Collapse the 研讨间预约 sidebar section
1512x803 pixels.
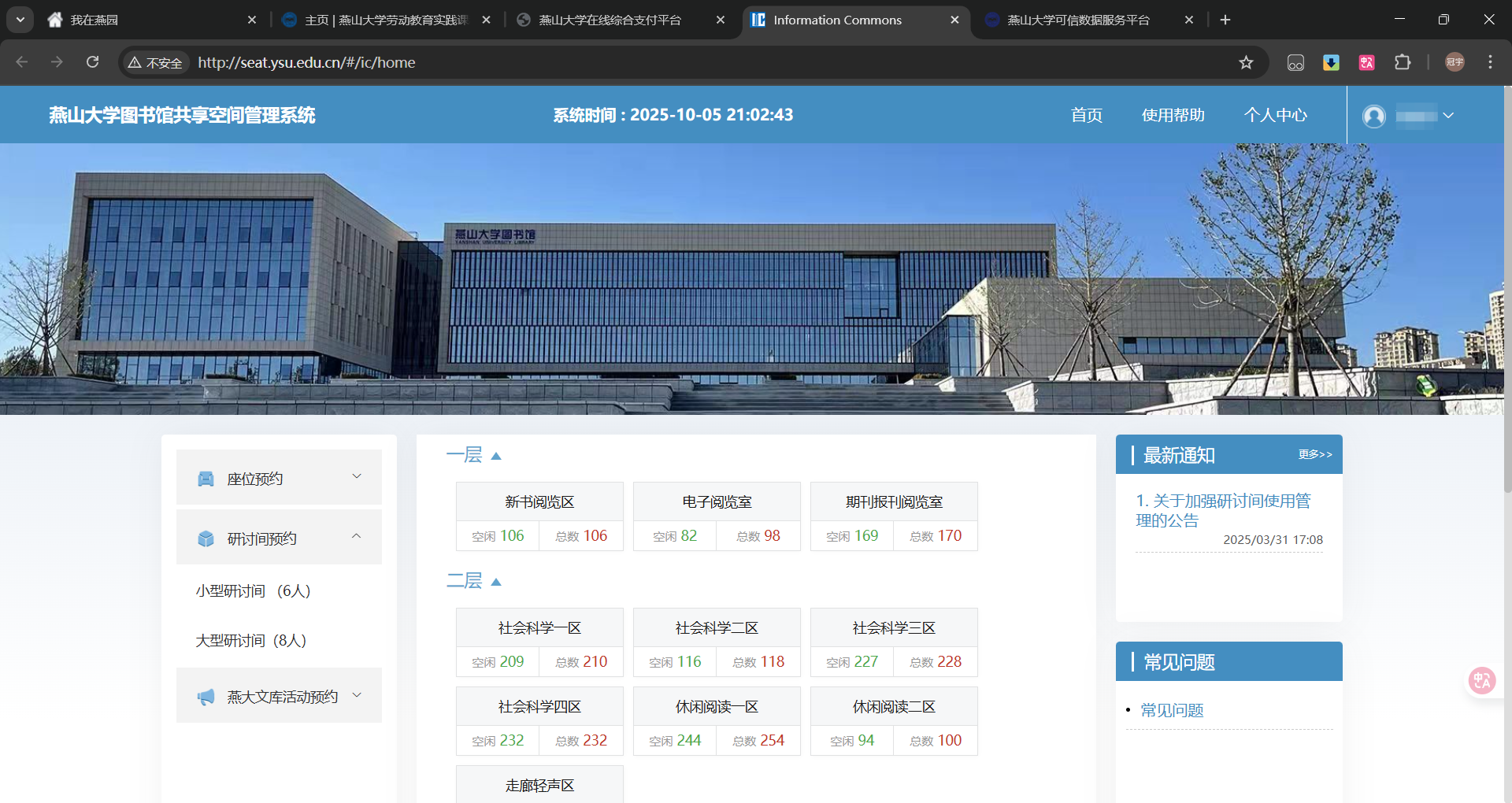[357, 537]
